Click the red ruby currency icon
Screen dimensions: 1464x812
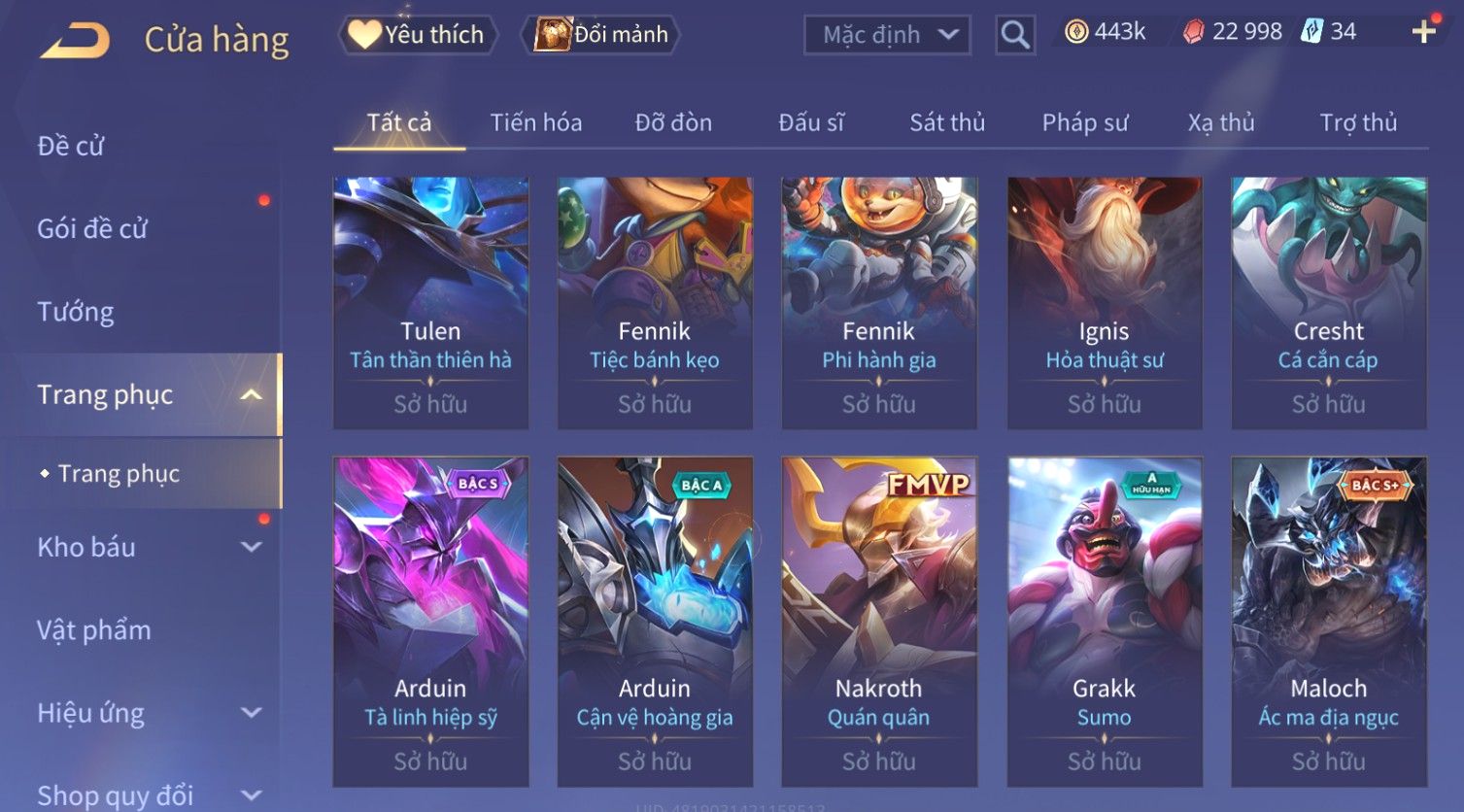tap(1194, 32)
